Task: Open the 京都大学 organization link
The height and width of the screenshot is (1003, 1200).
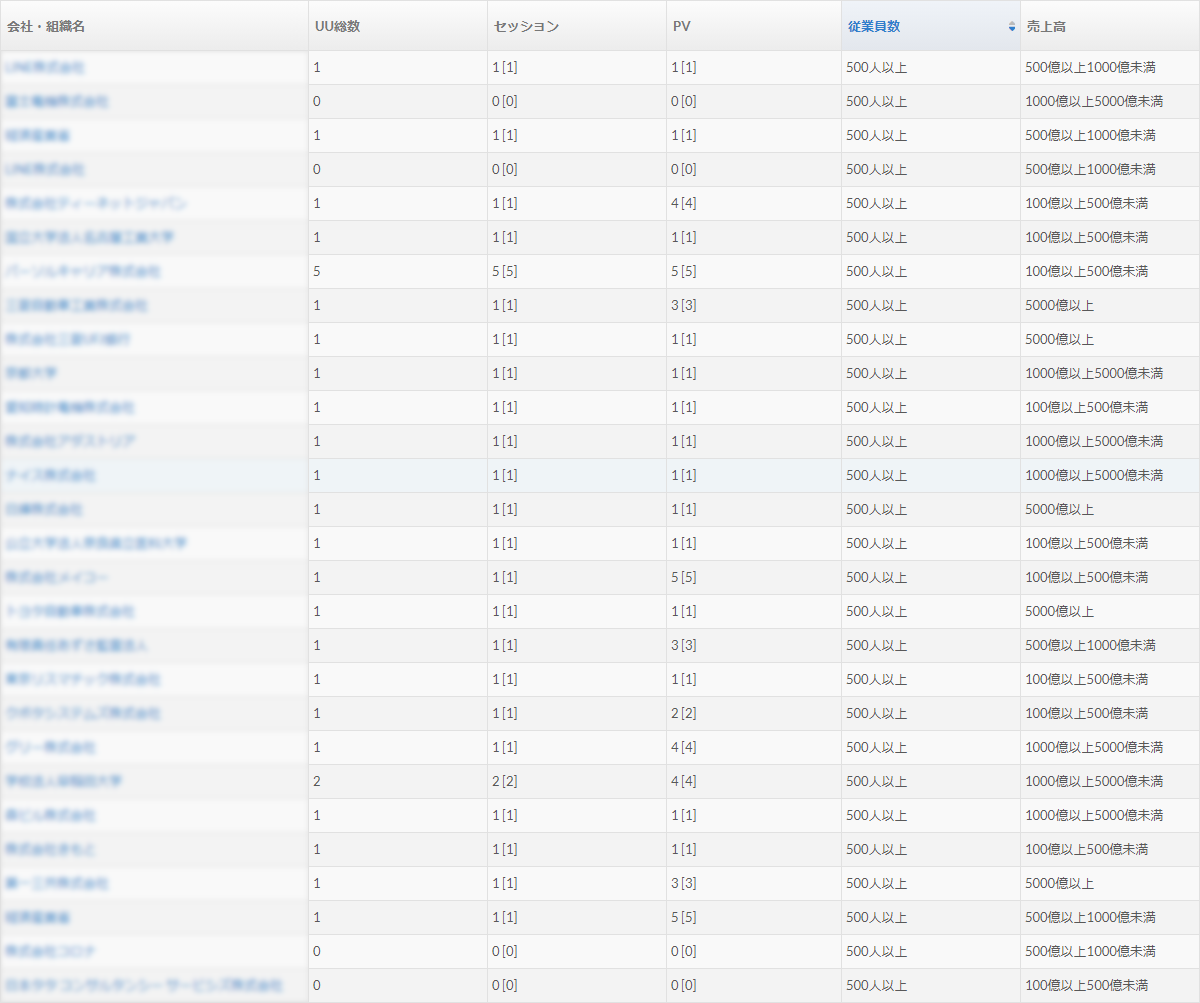Action: coord(32,373)
